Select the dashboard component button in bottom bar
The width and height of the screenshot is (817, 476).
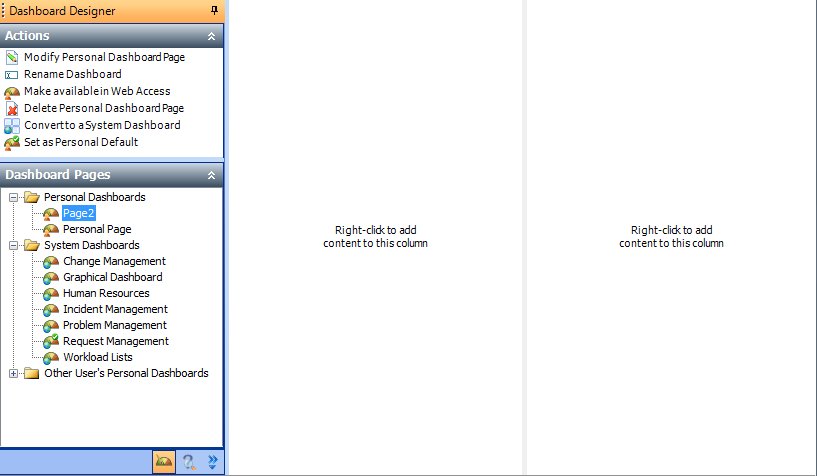pyautogui.click(x=164, y=462)
